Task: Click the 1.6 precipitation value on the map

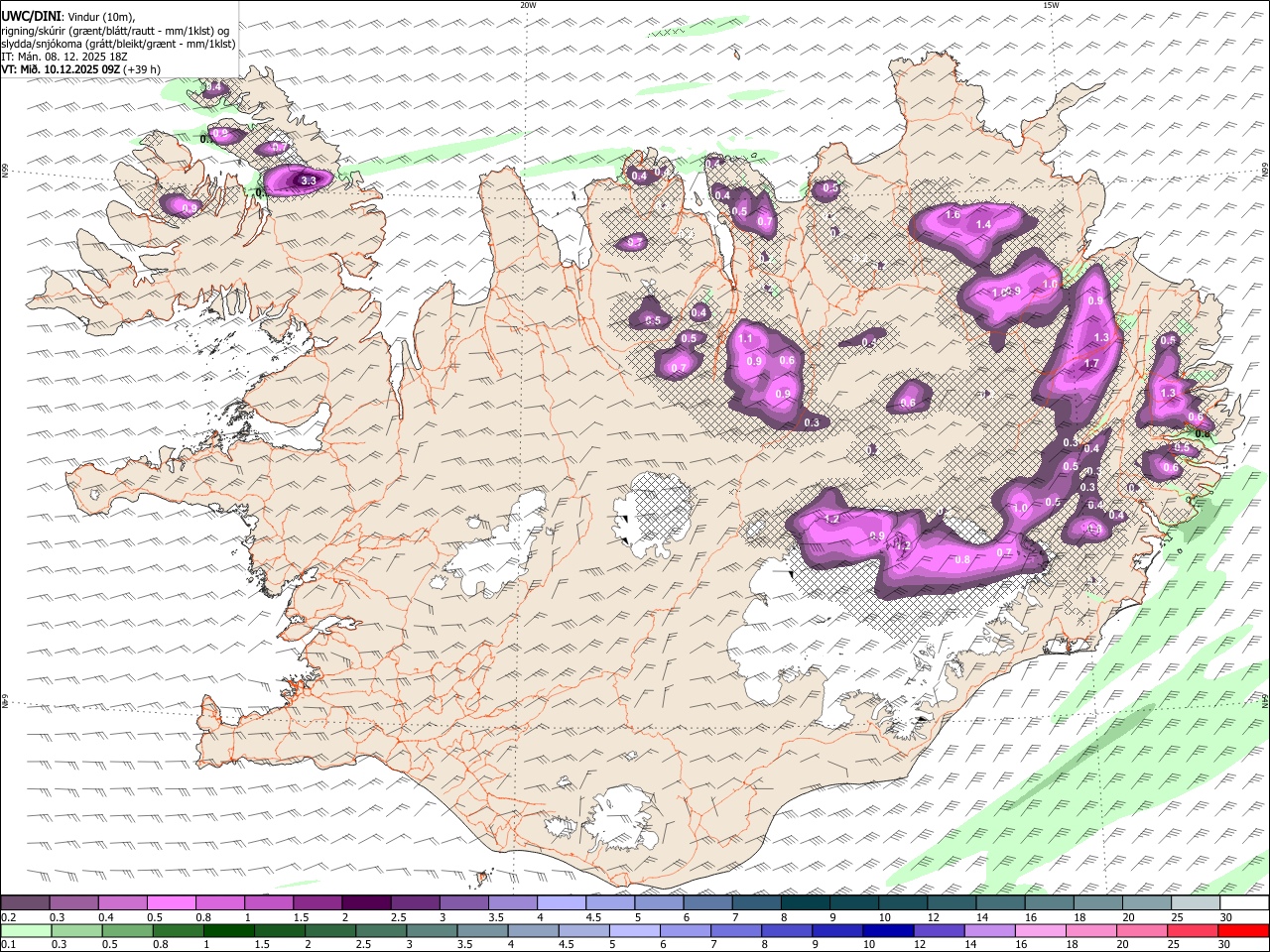Action: coord(952,214)
